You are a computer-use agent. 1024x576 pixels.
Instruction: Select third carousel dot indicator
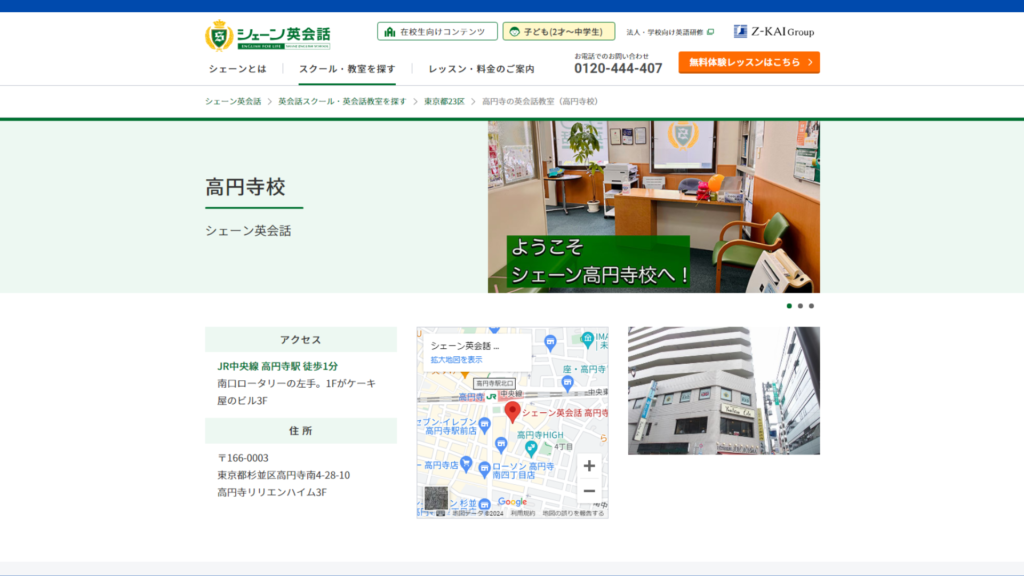point(812,306)
